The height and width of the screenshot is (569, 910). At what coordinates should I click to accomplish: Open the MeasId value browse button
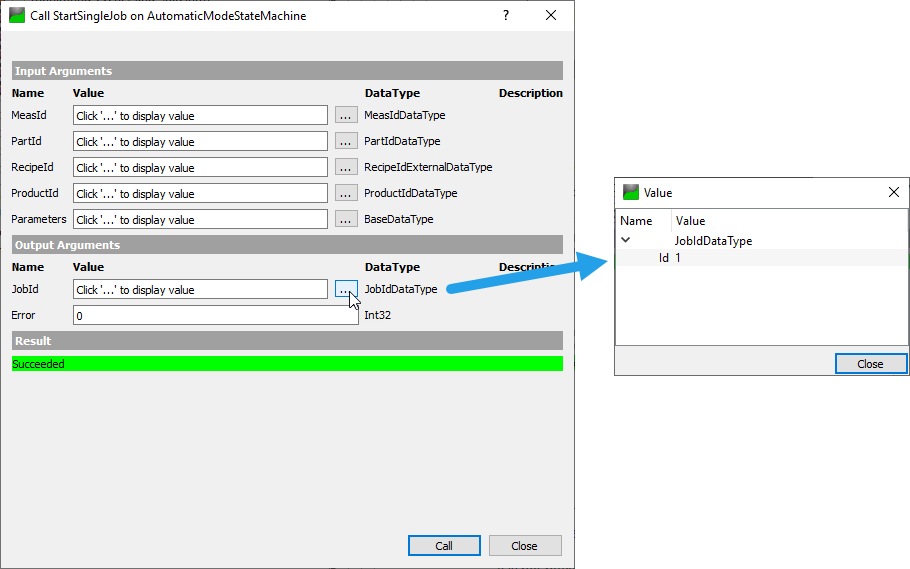pyautogui.click(x=346, y=115)
